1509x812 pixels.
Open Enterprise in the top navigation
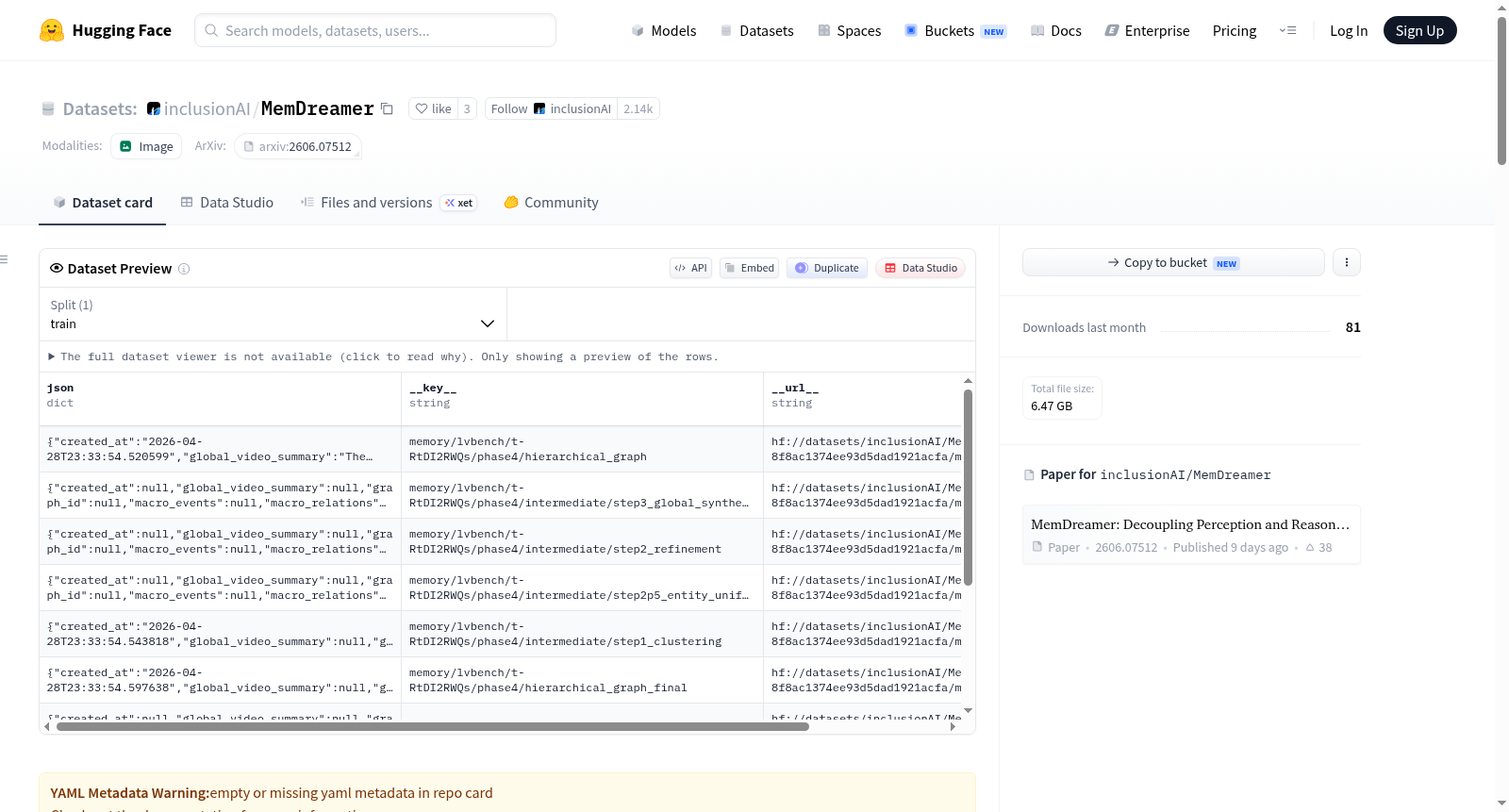click(1147, 31)
